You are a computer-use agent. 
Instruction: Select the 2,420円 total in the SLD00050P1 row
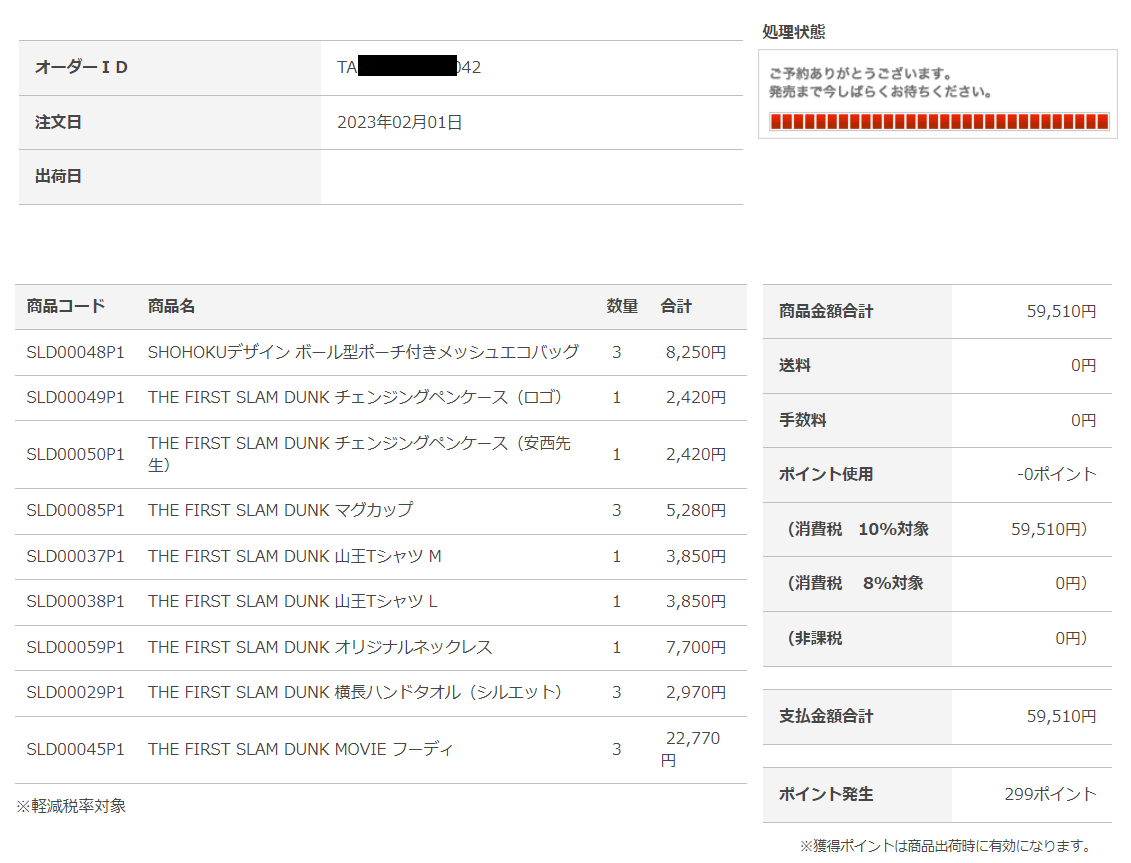point(696,455)
